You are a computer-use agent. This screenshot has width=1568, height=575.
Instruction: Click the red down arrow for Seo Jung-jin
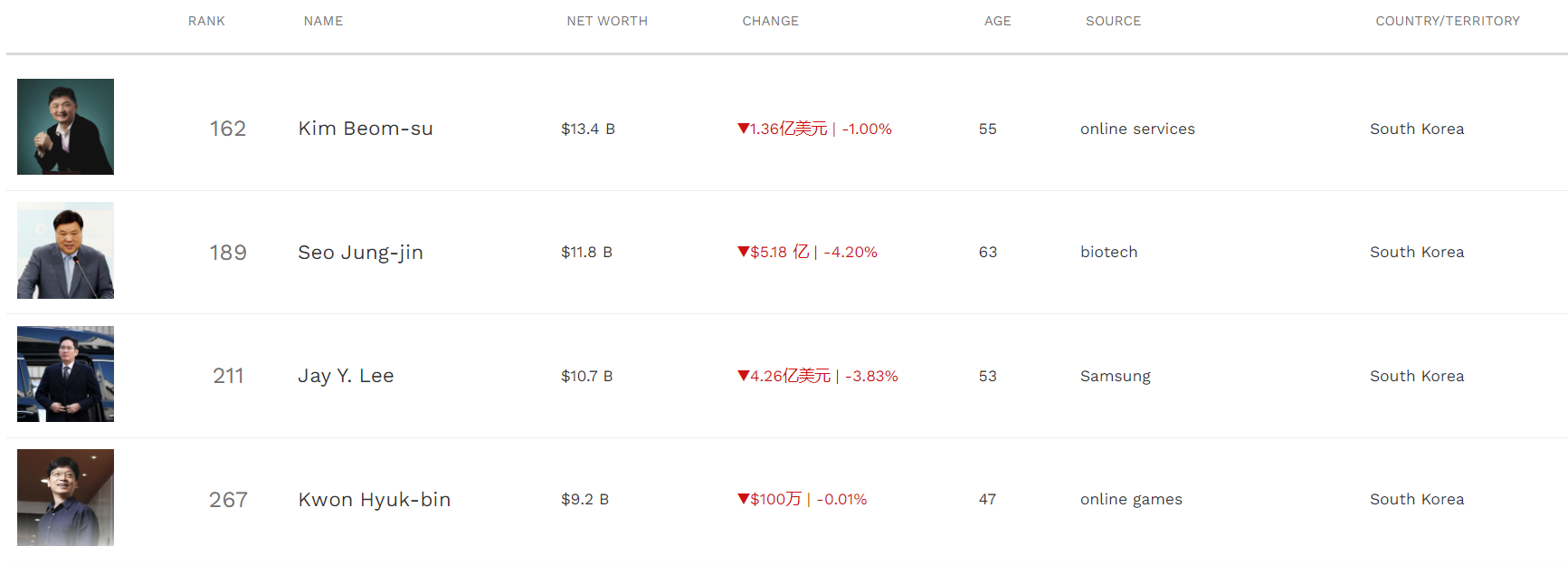(743, 252)
